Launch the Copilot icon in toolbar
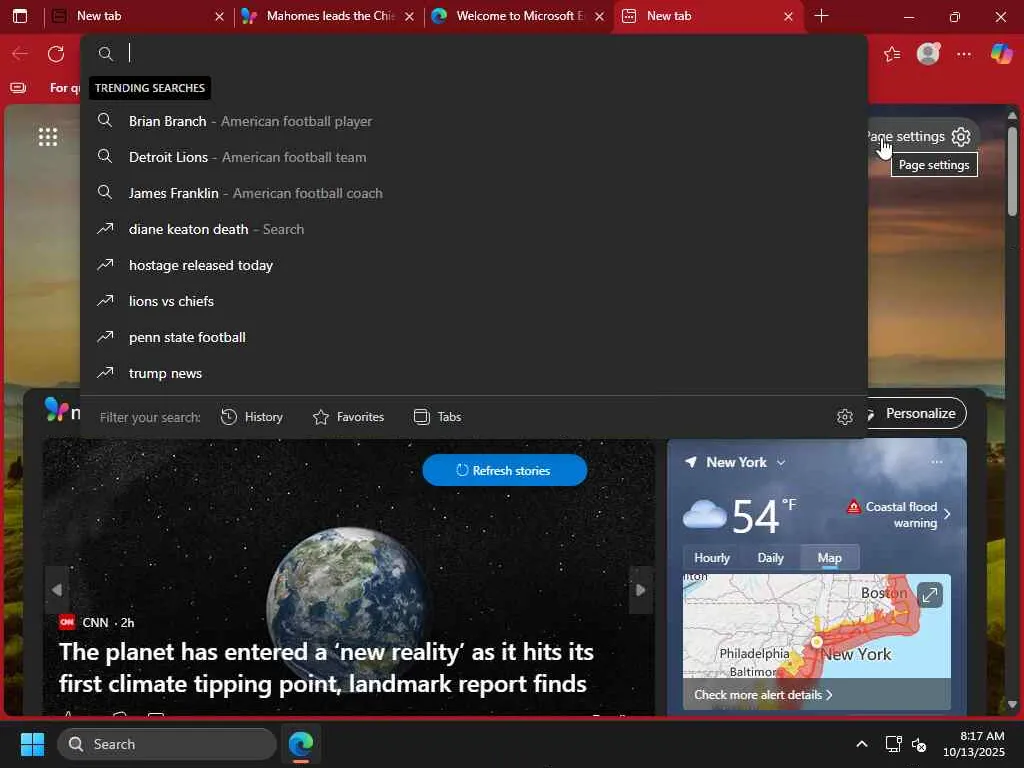This screenshot has height=768, width=1024. [1001, 54]
